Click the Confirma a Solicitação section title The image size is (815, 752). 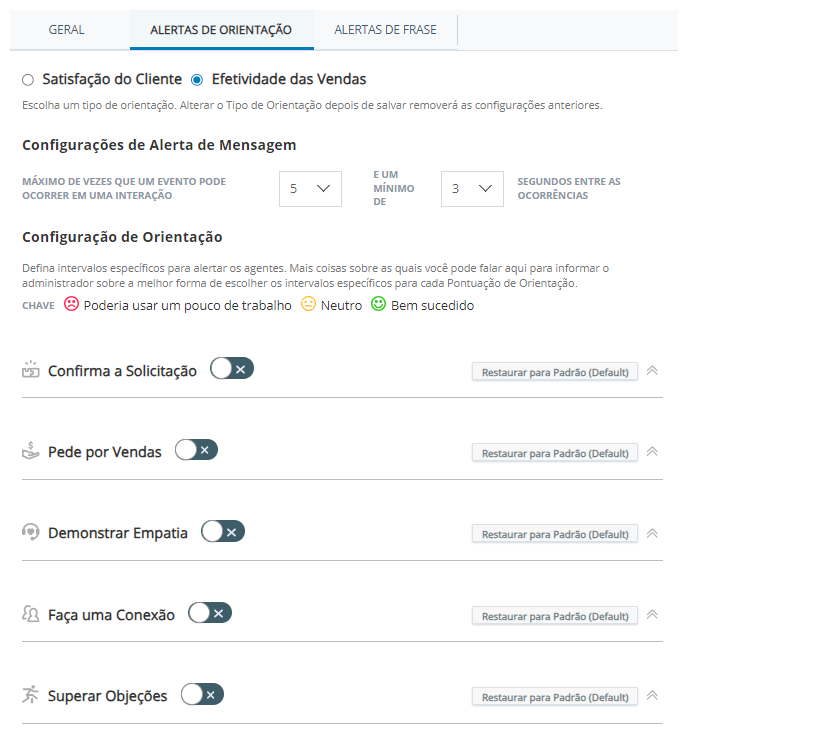pyautogui.click(x=123, y=371)
